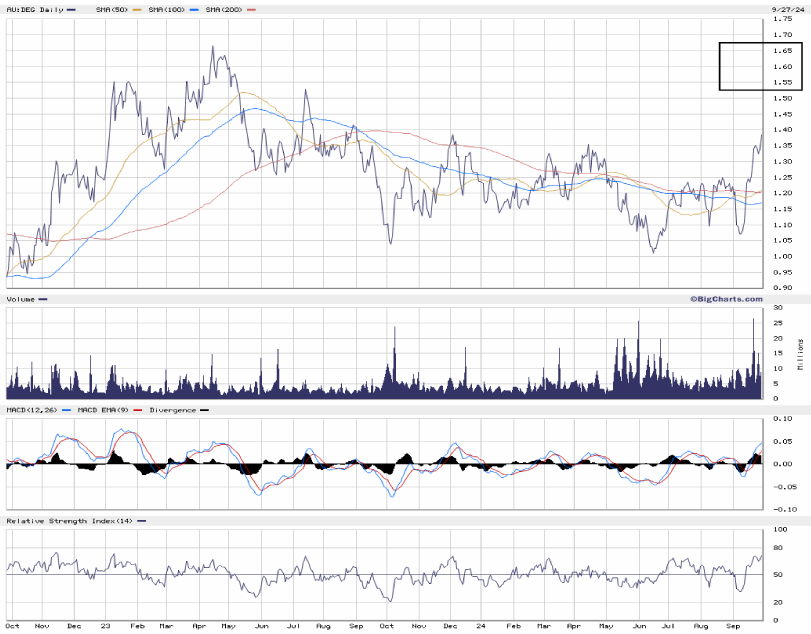This screenshot has height=634, width=811.
Task: Click the AU:DEG Daily legend label
Action: (34, 10)
